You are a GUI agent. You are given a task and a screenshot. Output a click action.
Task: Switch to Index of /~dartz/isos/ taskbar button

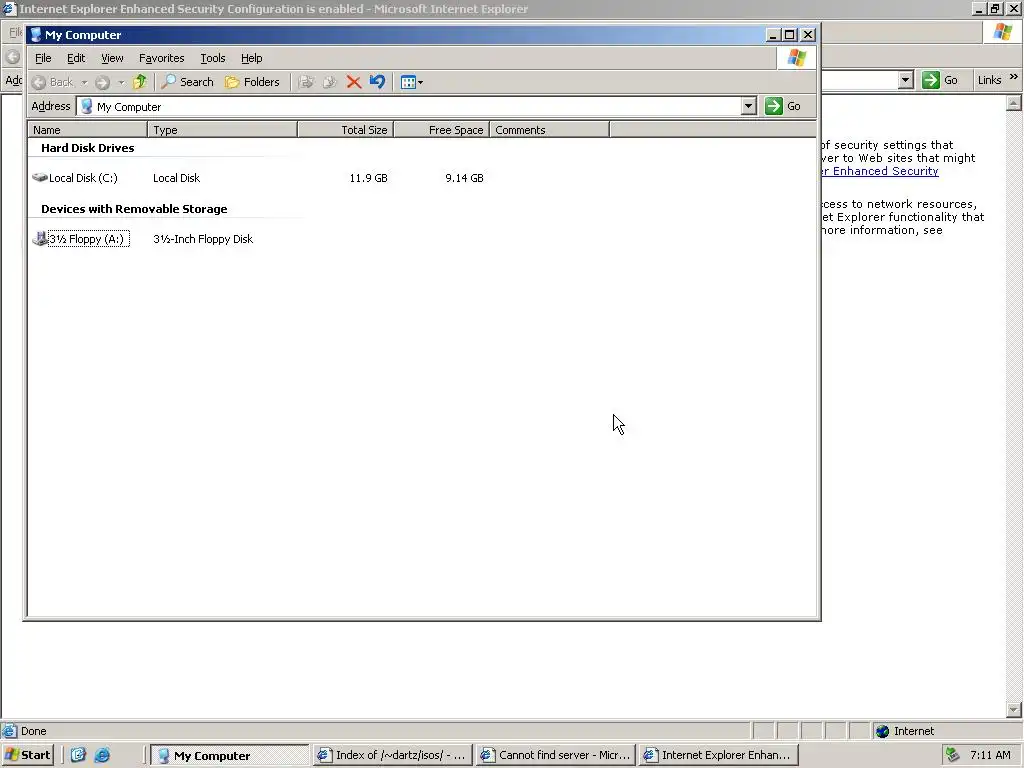(x=392, y=755)
